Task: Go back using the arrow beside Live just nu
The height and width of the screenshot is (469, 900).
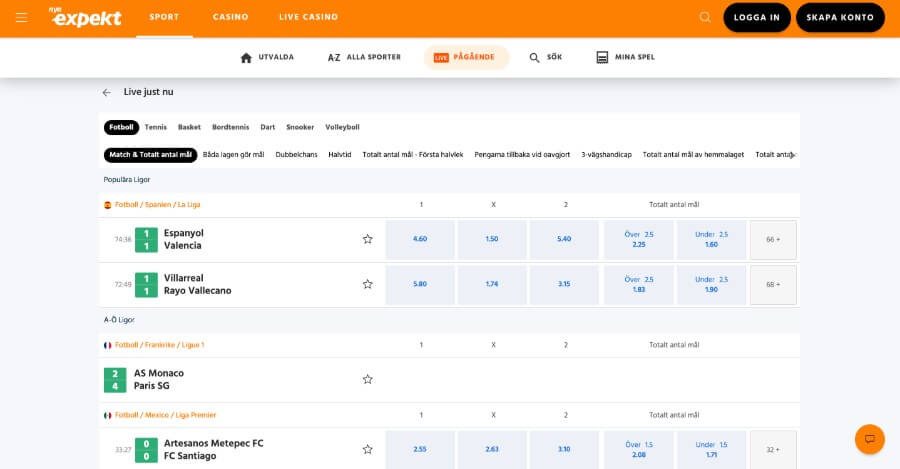Action: pyautogui.click(x=106, y=92)
